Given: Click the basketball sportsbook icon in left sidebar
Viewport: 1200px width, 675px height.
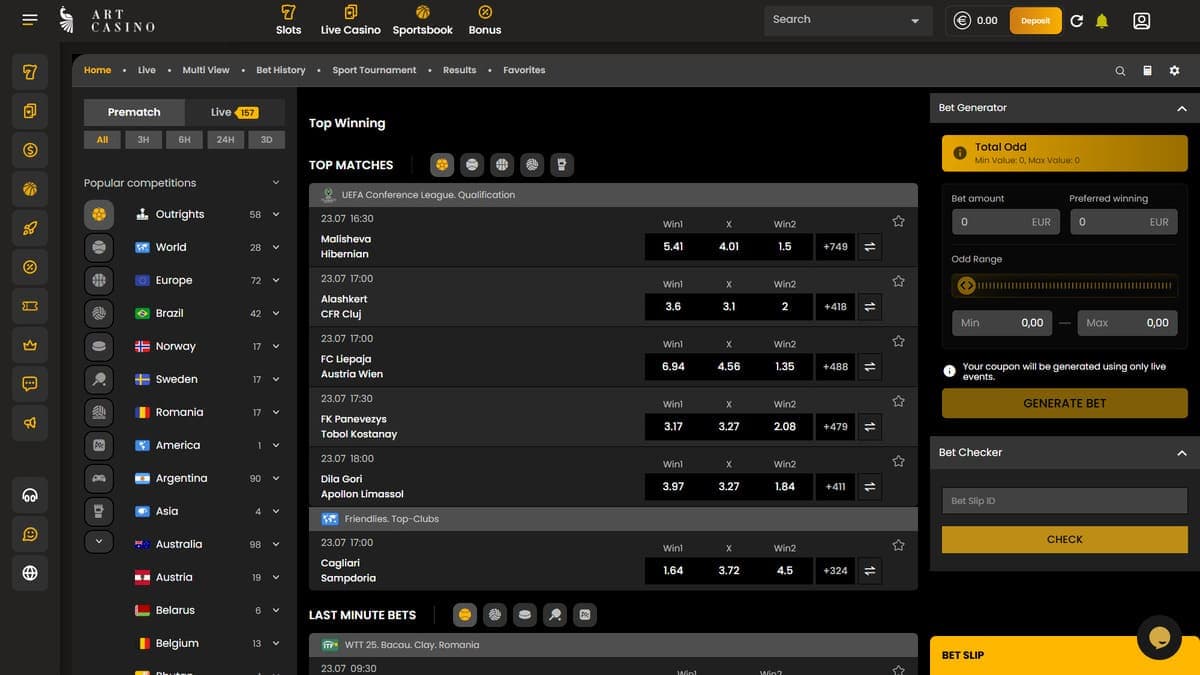Looking at the screenshot, I should point(30,189).
